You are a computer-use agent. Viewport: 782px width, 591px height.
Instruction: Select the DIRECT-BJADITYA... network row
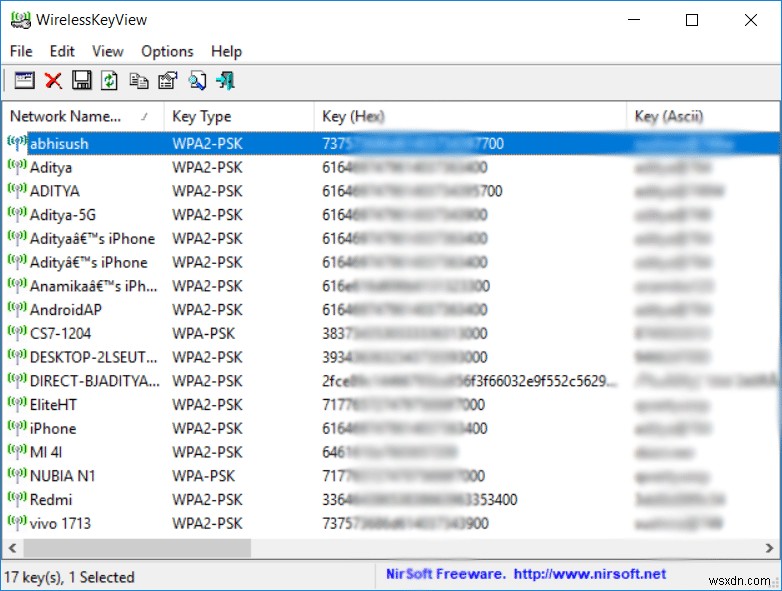tap(391, 381)
